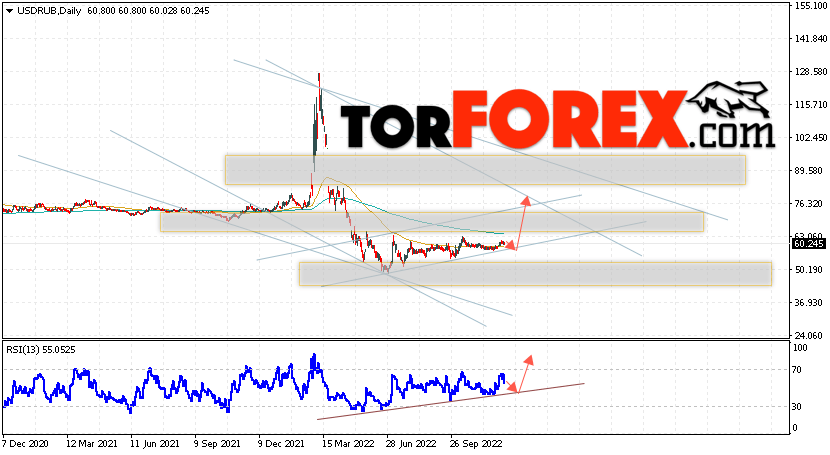Click the RSI 100 scale label
This screenshot has width=830, height=455.
(x=800, y=348)
